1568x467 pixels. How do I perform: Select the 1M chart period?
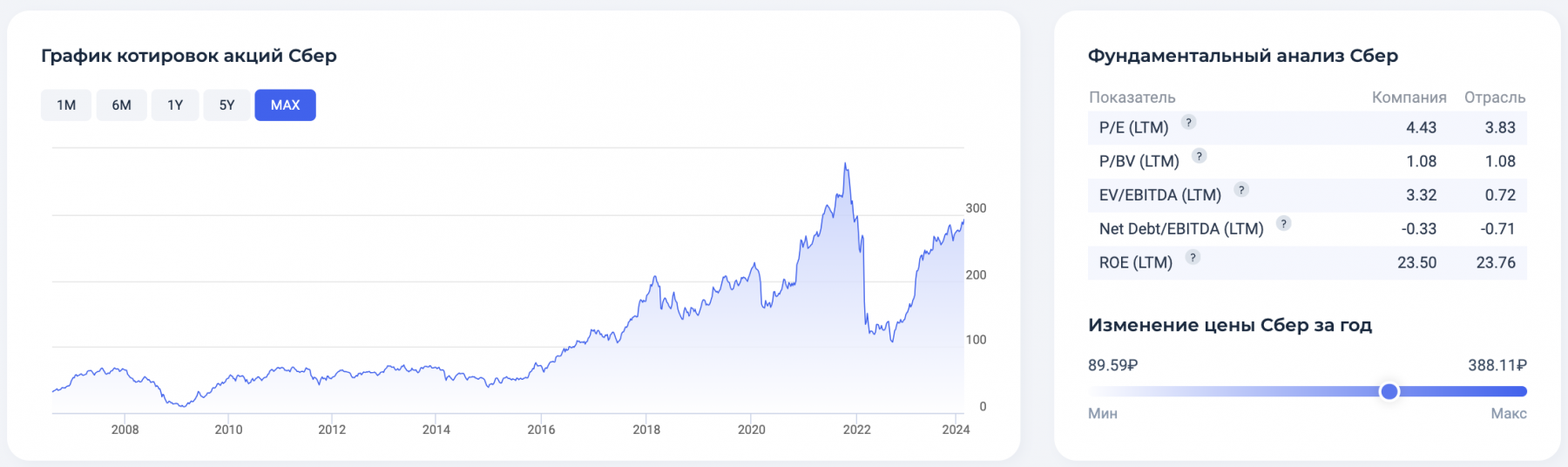(x=66, y=105)
